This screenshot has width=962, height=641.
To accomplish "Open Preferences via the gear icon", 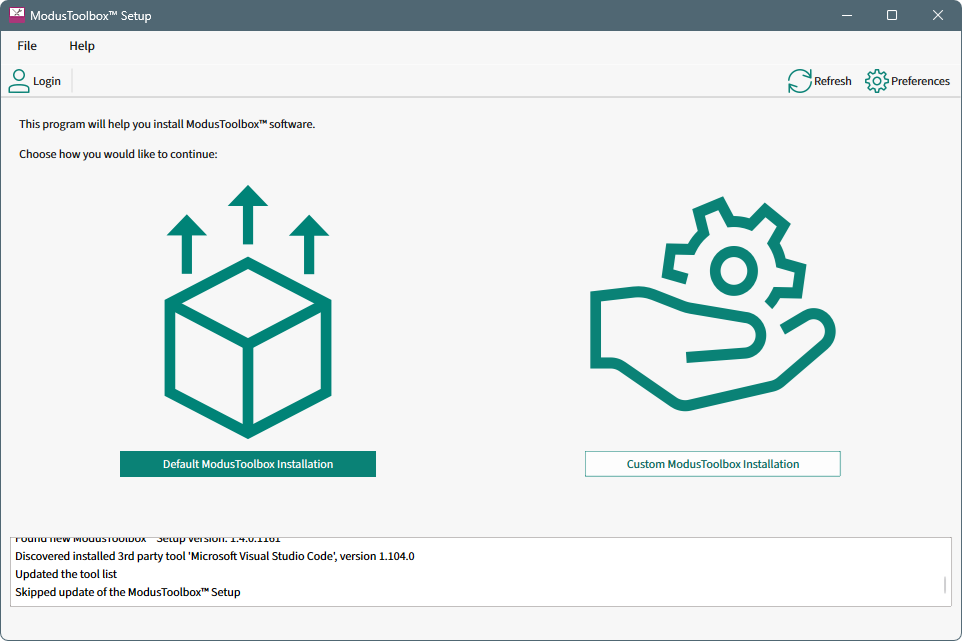I will [876, 81].
